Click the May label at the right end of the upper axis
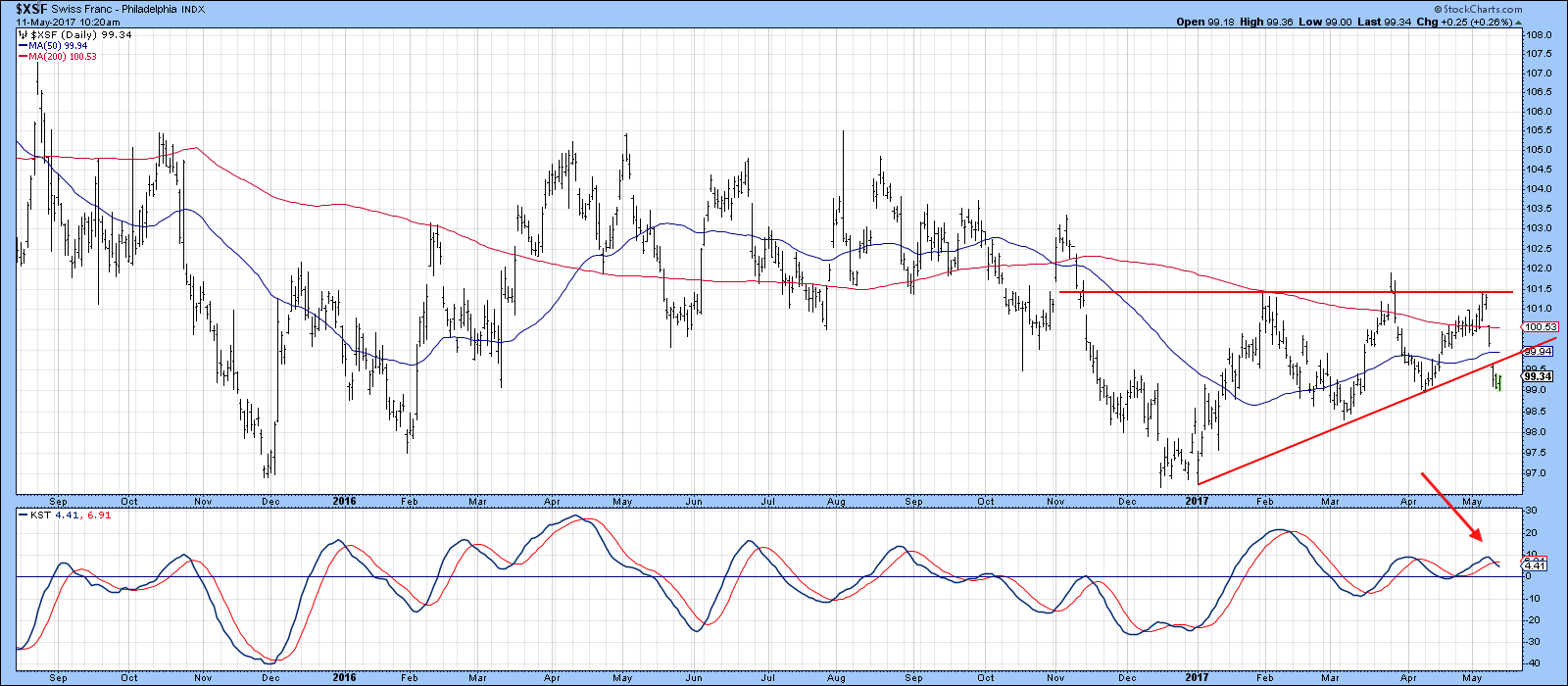1568x686 pixels. click(1472, 501)
